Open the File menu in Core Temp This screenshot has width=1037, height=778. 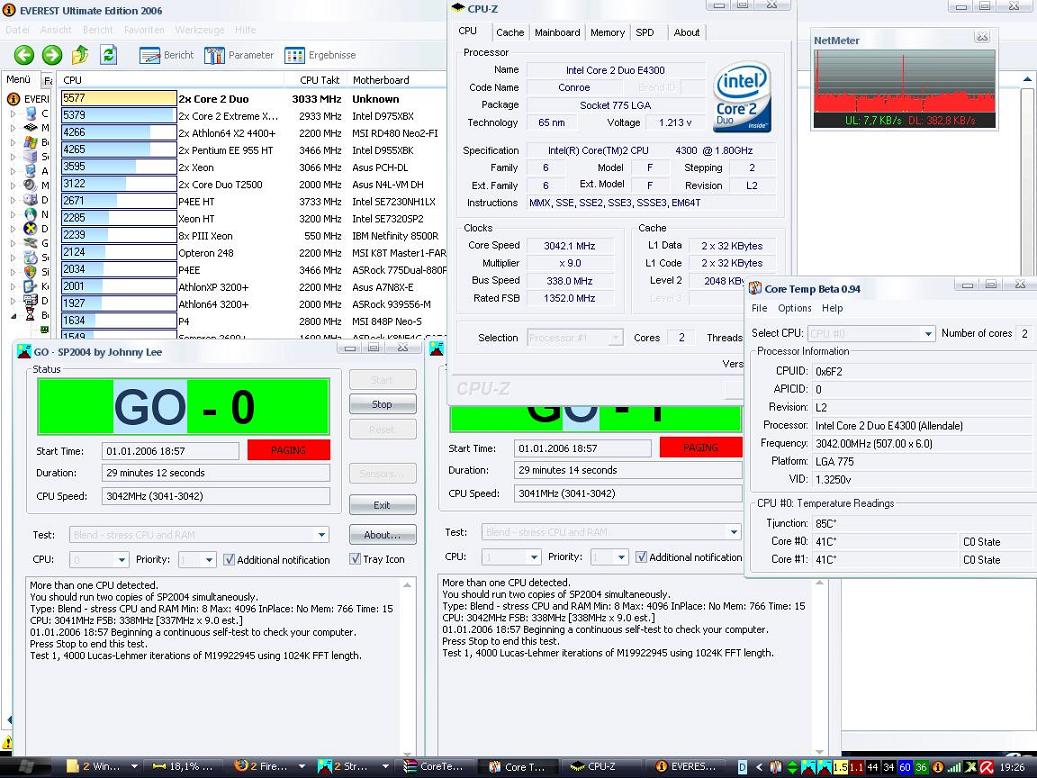tap(759, 308)
